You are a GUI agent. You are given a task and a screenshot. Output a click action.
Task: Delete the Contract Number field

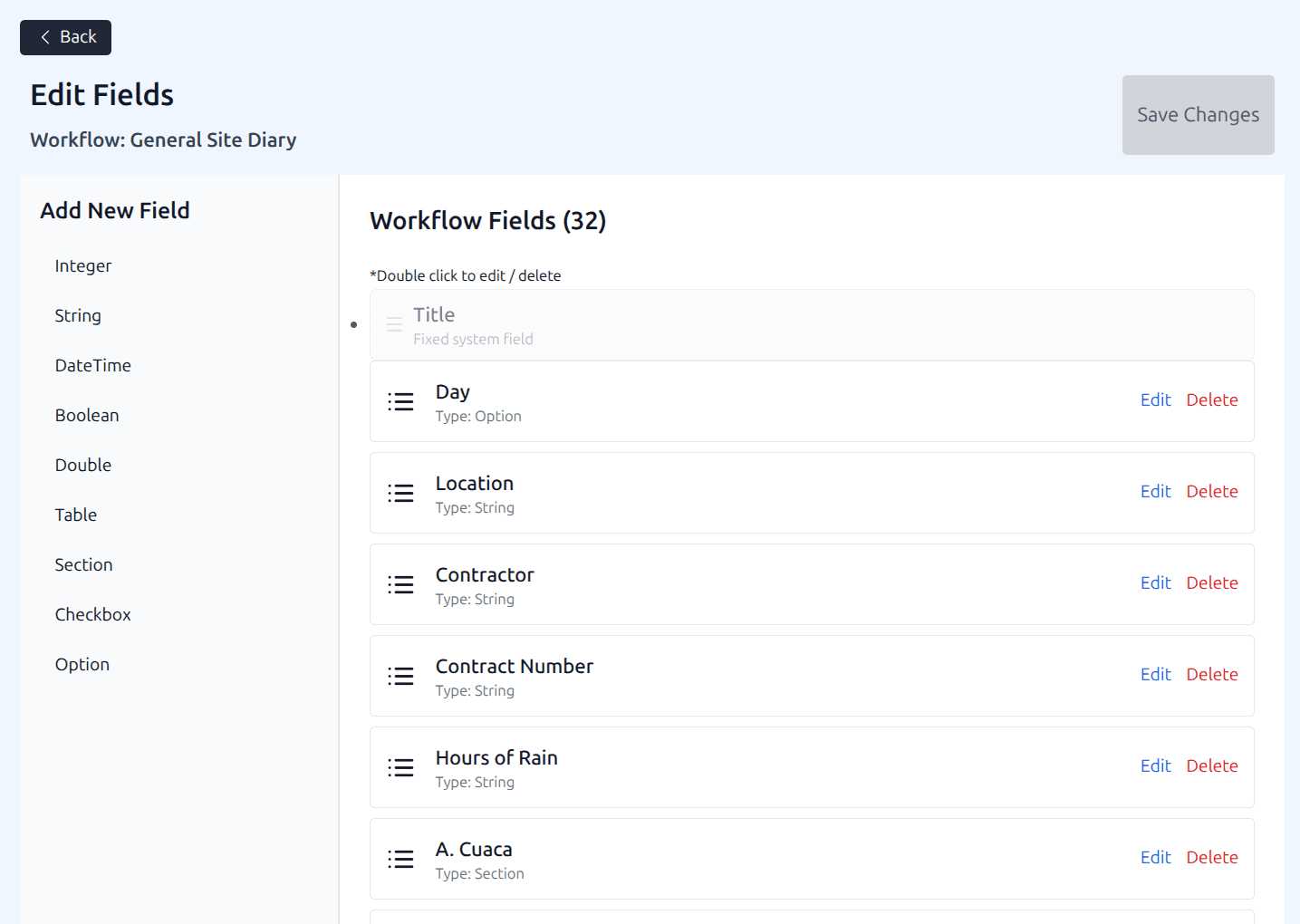pos(1212,675)
